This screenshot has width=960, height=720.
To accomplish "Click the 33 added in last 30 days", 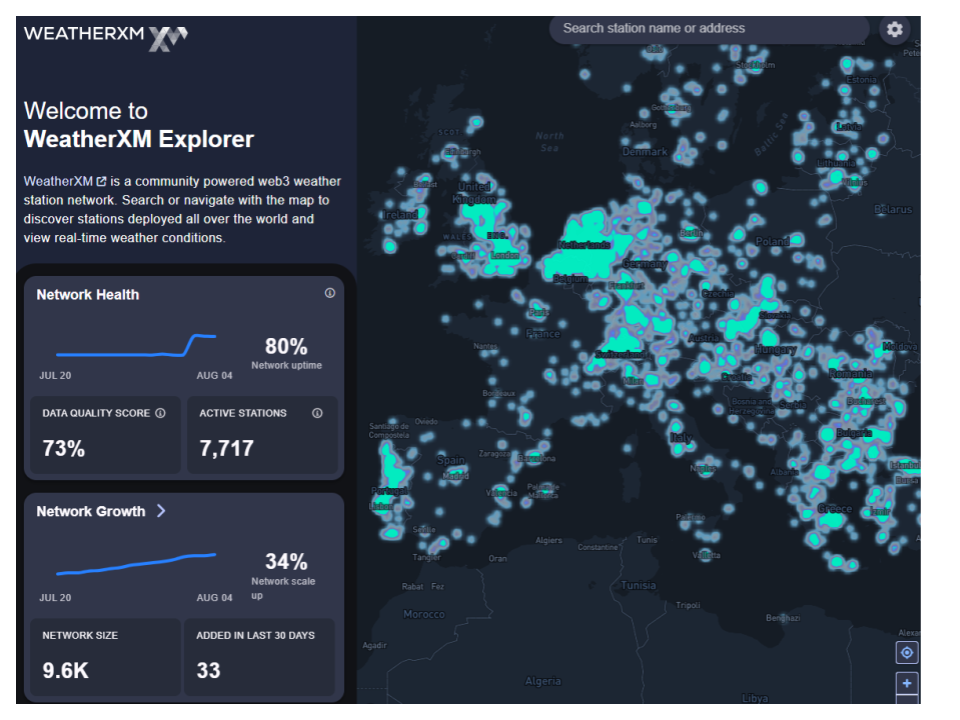I will click(x=208, y=670).
